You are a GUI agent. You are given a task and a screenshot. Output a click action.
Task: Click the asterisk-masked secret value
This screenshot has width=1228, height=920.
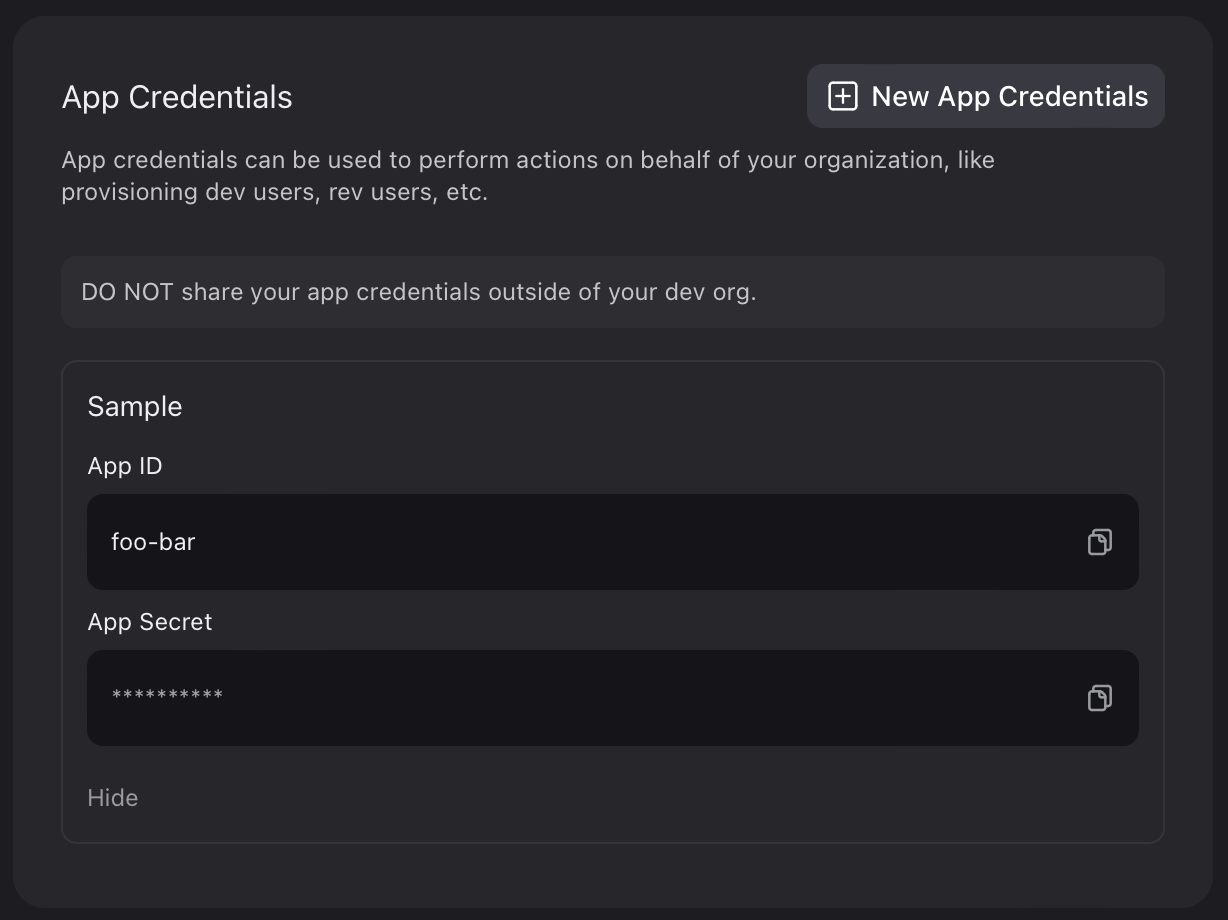tap(167, 696)
